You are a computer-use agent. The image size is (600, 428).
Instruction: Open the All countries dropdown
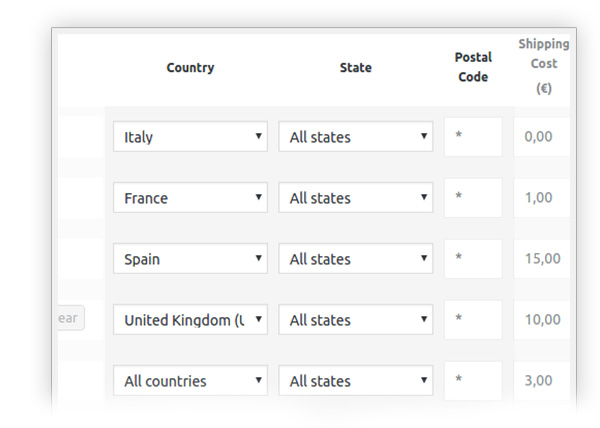(190, 381)
